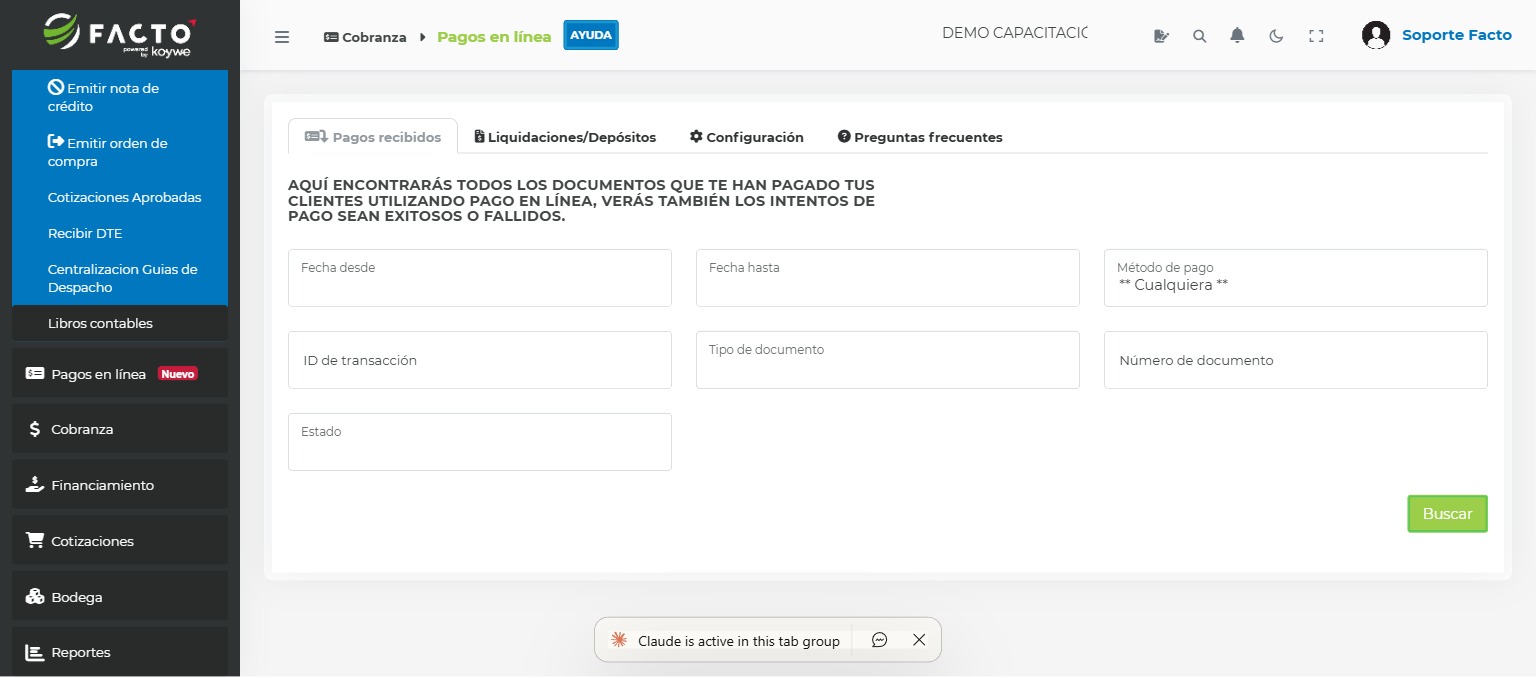Open the Tipo de documento selector

pos(887,360)
